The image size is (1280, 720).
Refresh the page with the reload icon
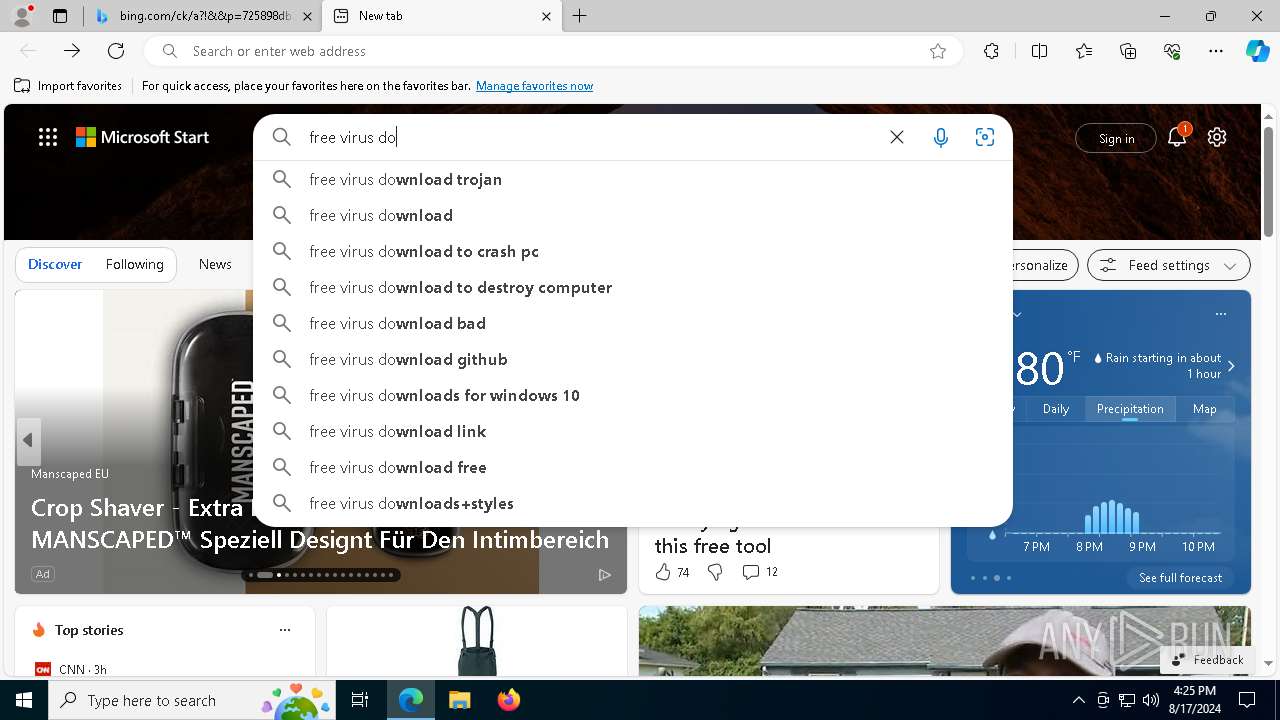tap(116, 51)
